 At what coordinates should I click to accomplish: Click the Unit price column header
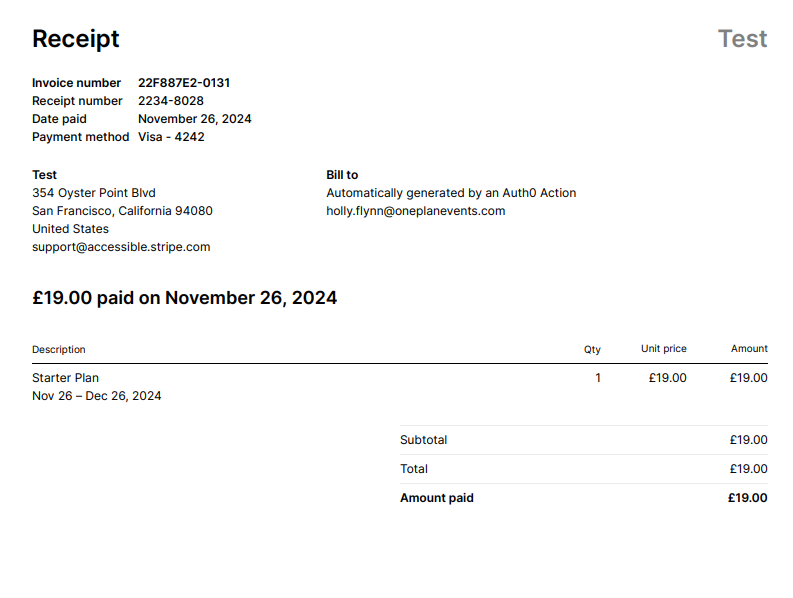point(664,349)
